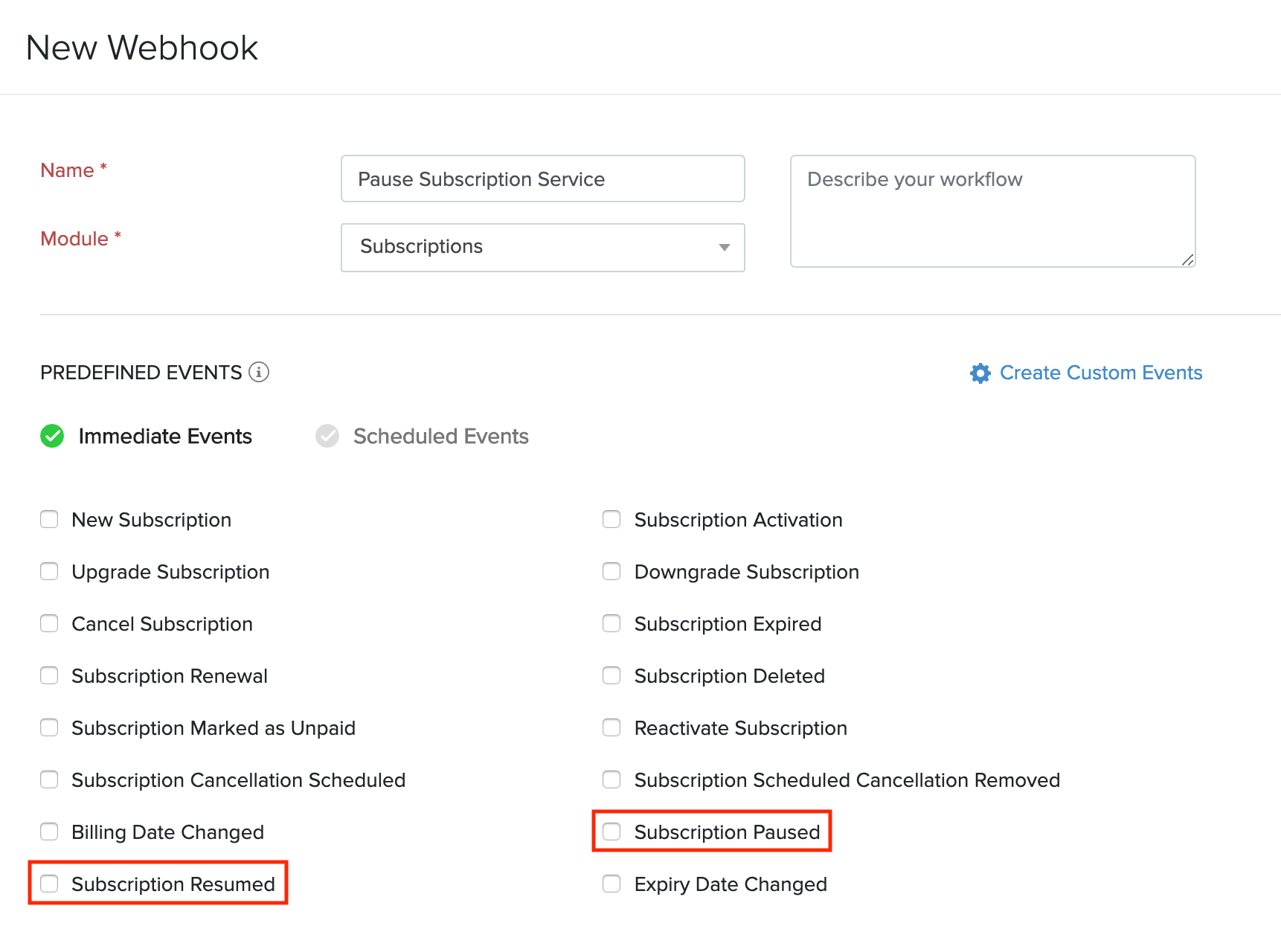Select the Immediate Events option
The width and height of the screenshot is (1281, 952).
tap(165, 436)
